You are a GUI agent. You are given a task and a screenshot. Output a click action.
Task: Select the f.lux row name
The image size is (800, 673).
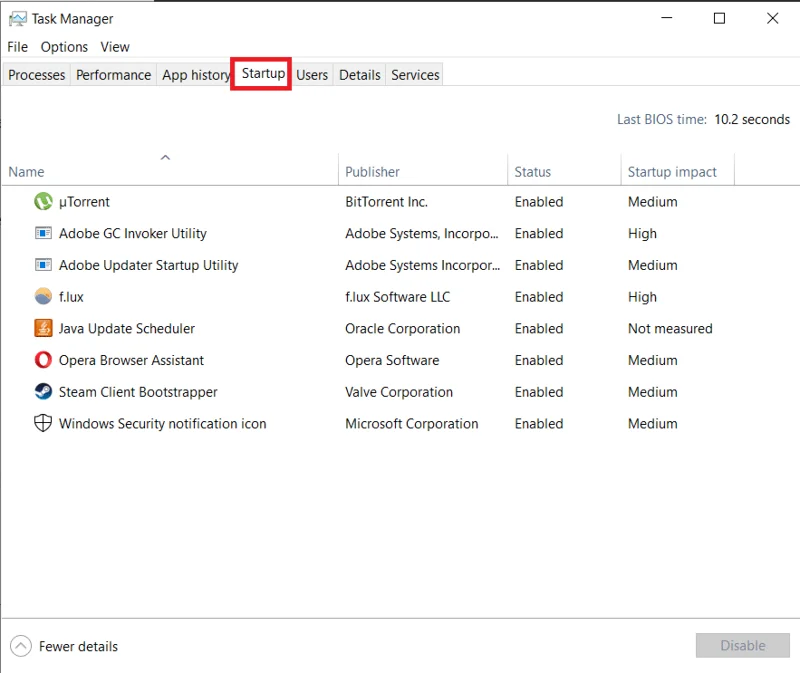pos(71,297)
